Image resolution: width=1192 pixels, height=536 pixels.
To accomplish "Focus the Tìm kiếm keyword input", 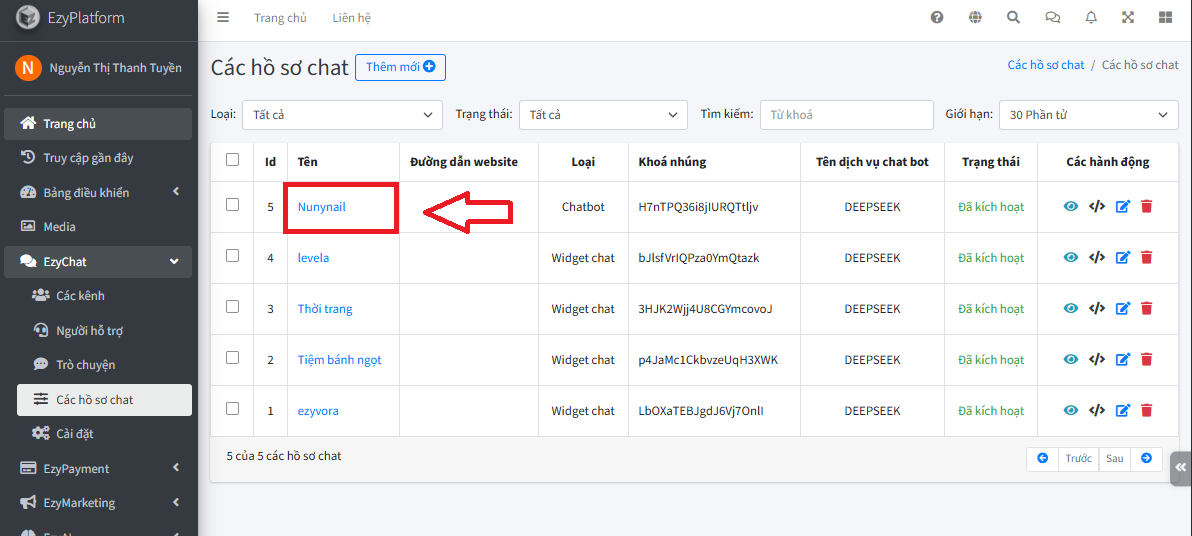I will coord(847,115).
